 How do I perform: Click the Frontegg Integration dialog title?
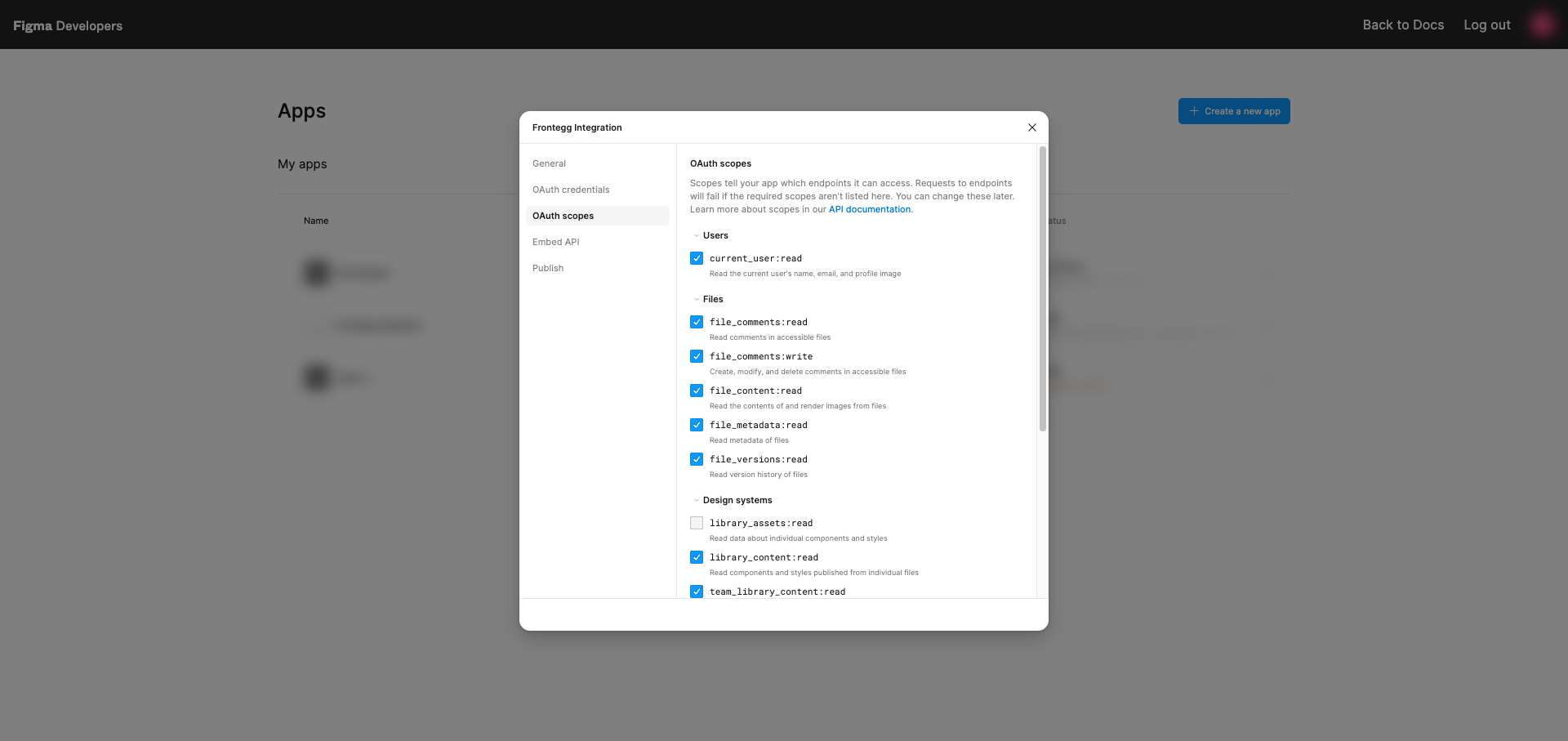(577, 127)
